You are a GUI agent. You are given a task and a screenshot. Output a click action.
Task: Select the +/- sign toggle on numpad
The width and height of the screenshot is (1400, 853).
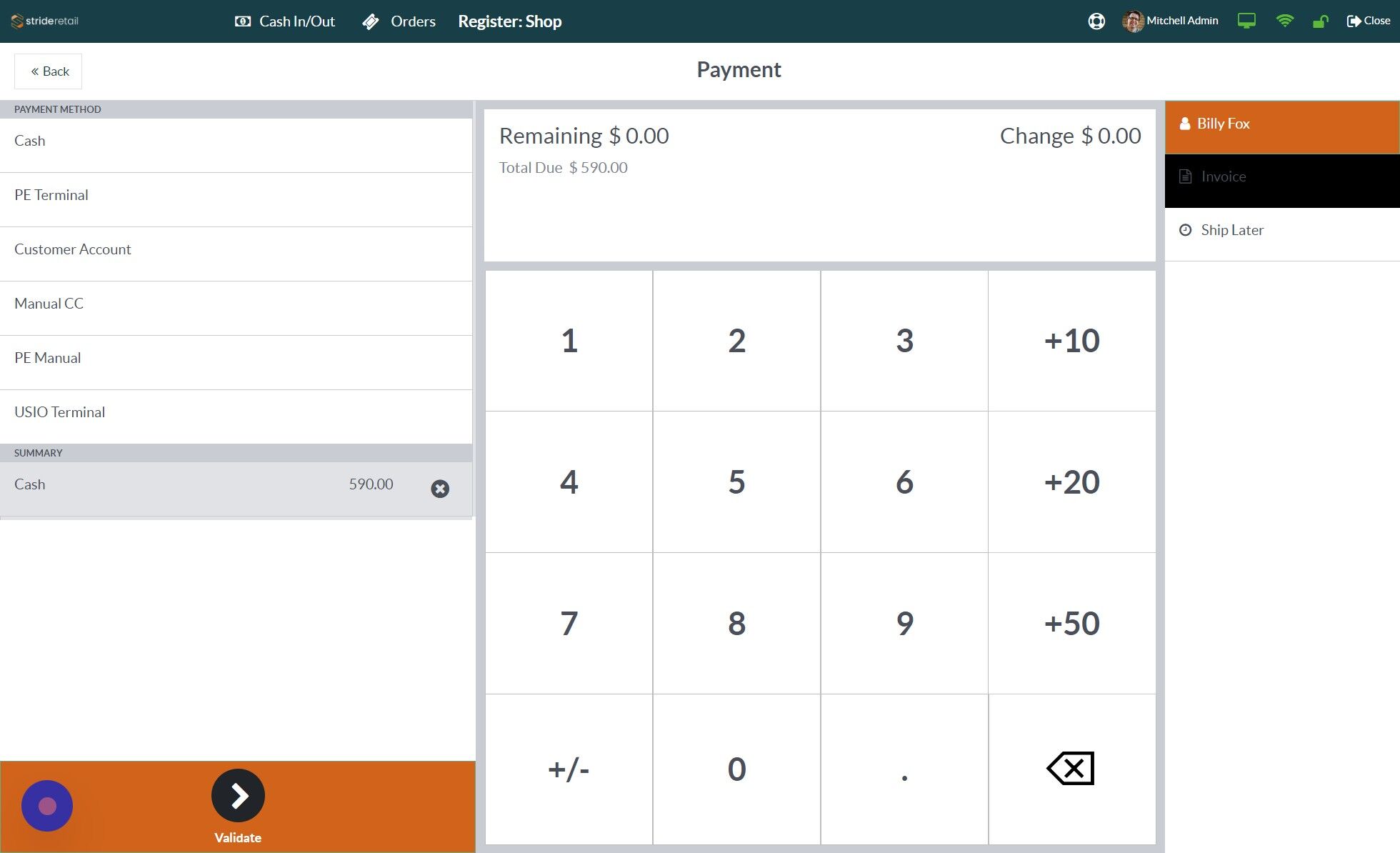tap(568, 769)
